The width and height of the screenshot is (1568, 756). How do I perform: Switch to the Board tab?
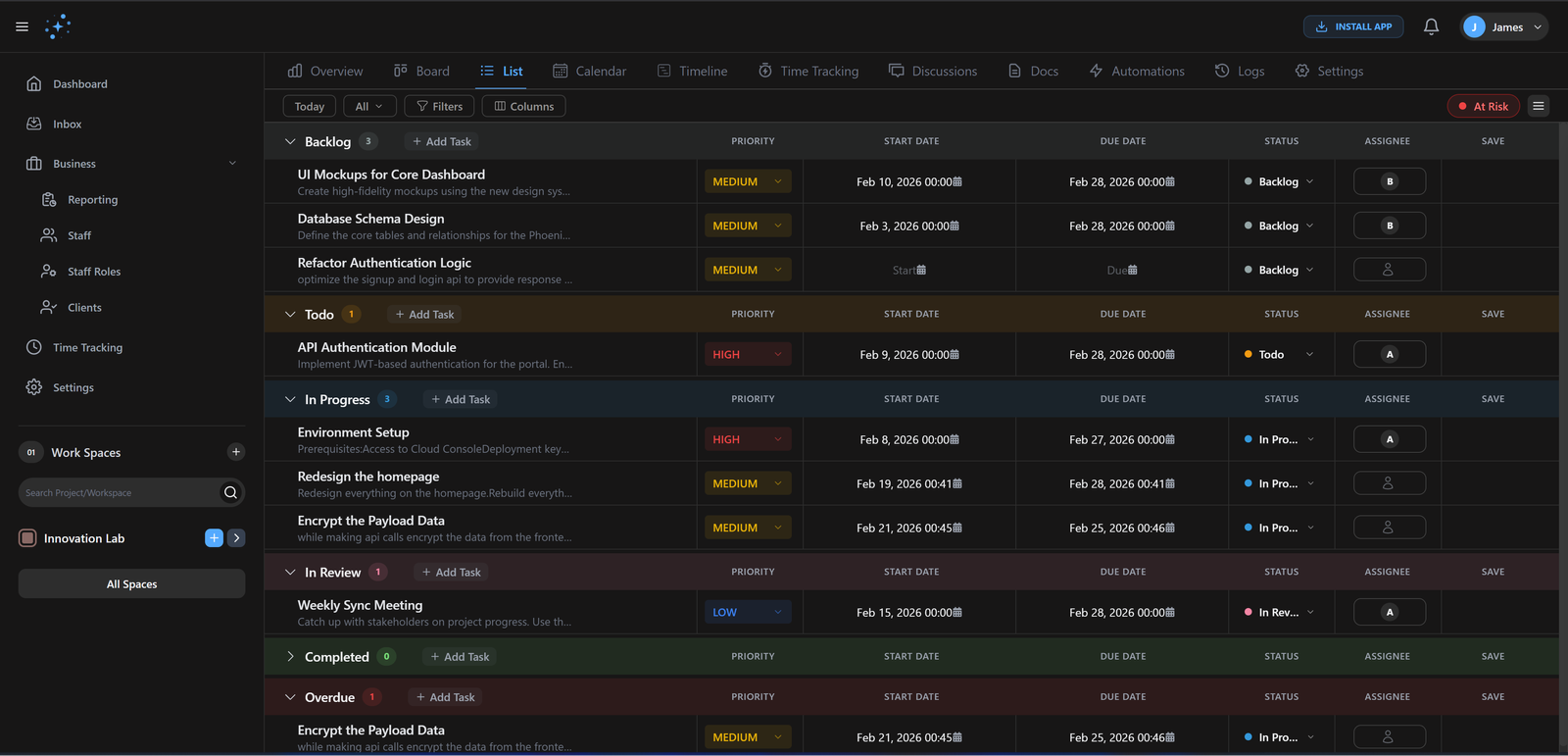click(x=421, y=72)
